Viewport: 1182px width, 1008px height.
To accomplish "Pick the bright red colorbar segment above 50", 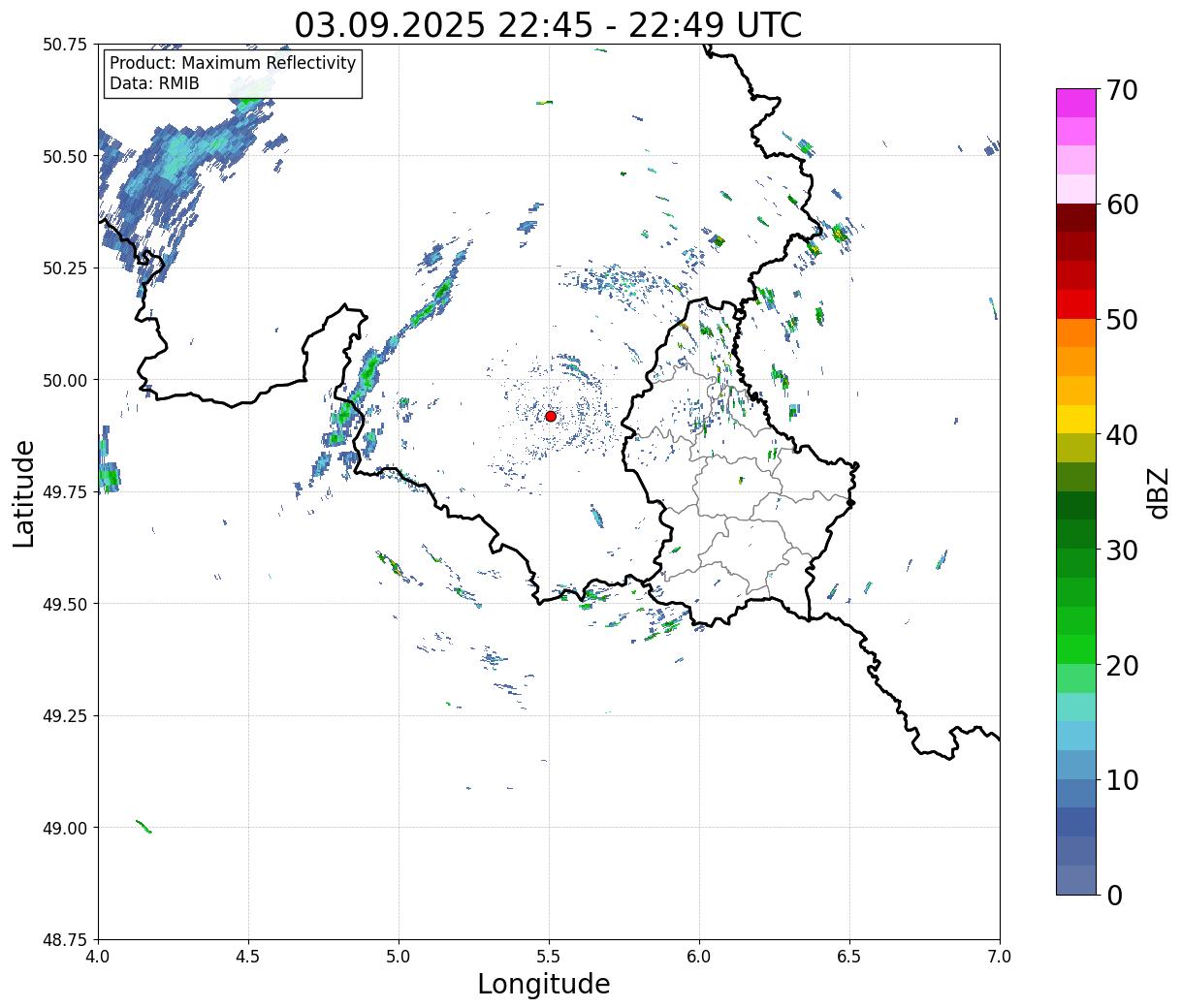I will [1076, 304].
